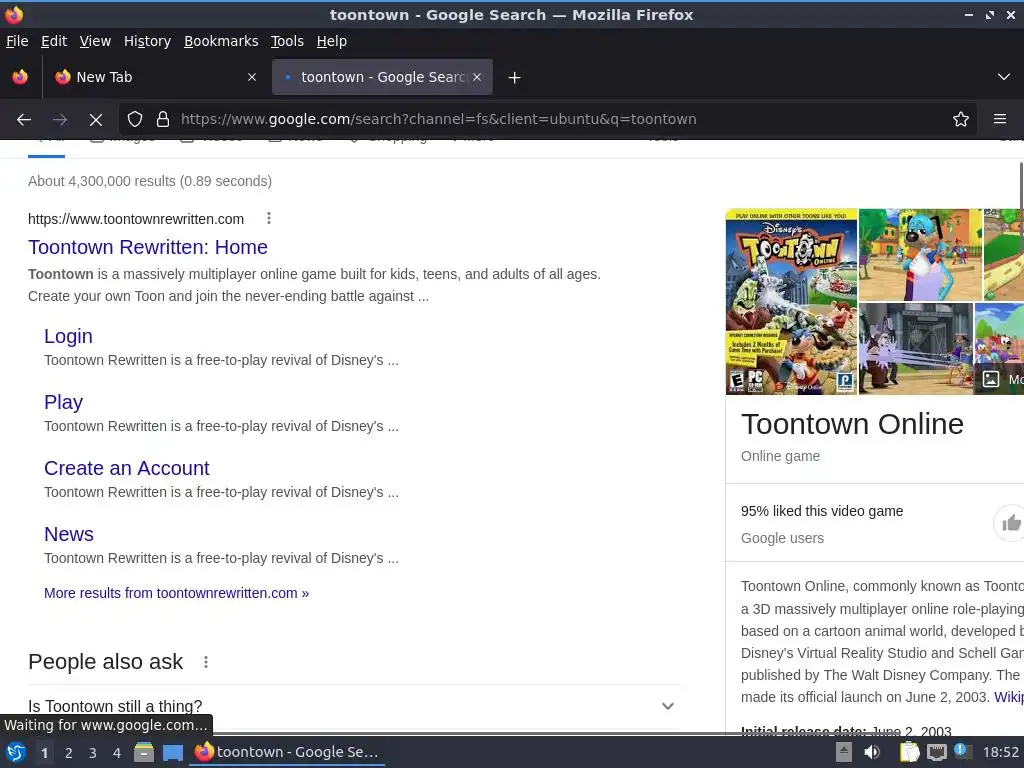Screen dimensions: 1024x768
Task: Open the File menu
Action: point(17,41)
